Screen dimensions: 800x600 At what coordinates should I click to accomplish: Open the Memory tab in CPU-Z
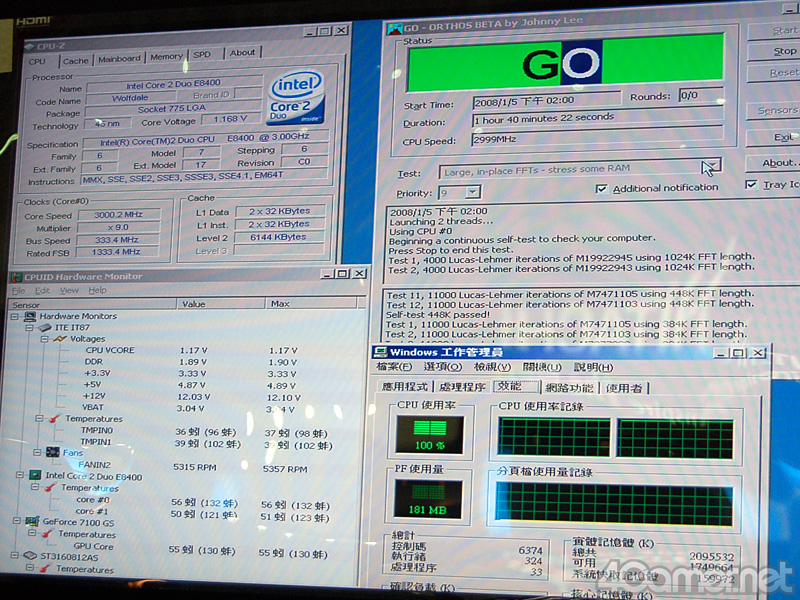point(166,56)
